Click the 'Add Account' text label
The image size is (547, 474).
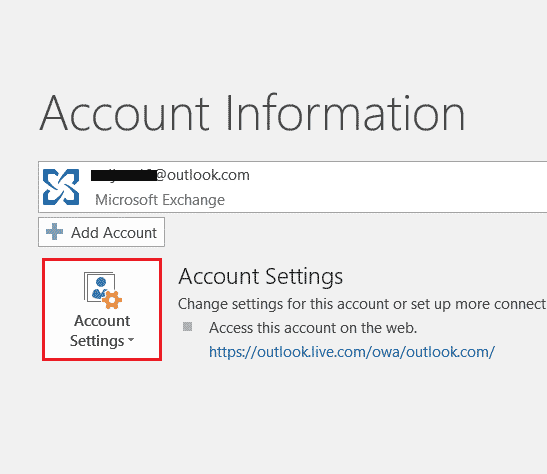(x=114, y=233)
